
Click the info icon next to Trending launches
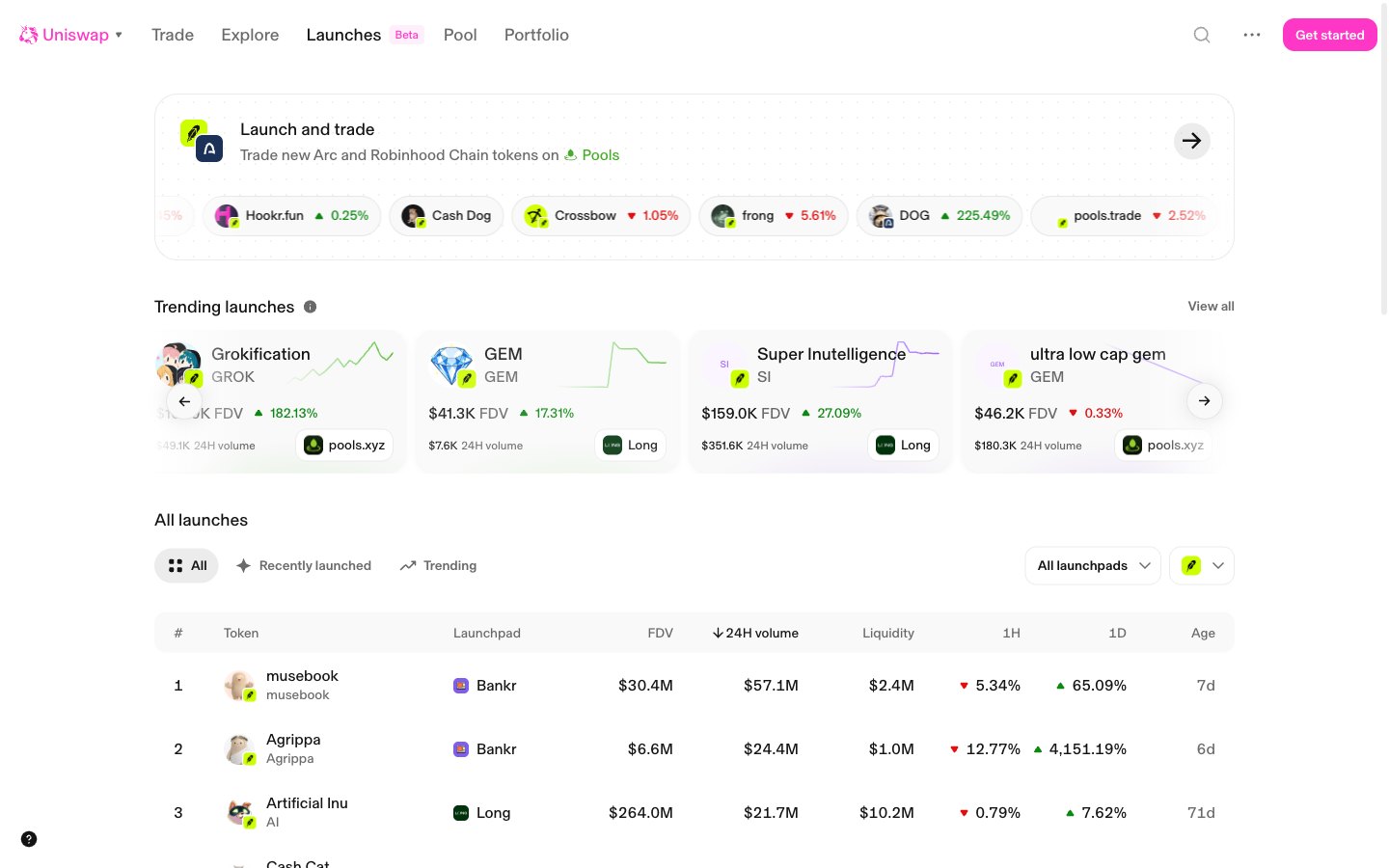(311, 307)
